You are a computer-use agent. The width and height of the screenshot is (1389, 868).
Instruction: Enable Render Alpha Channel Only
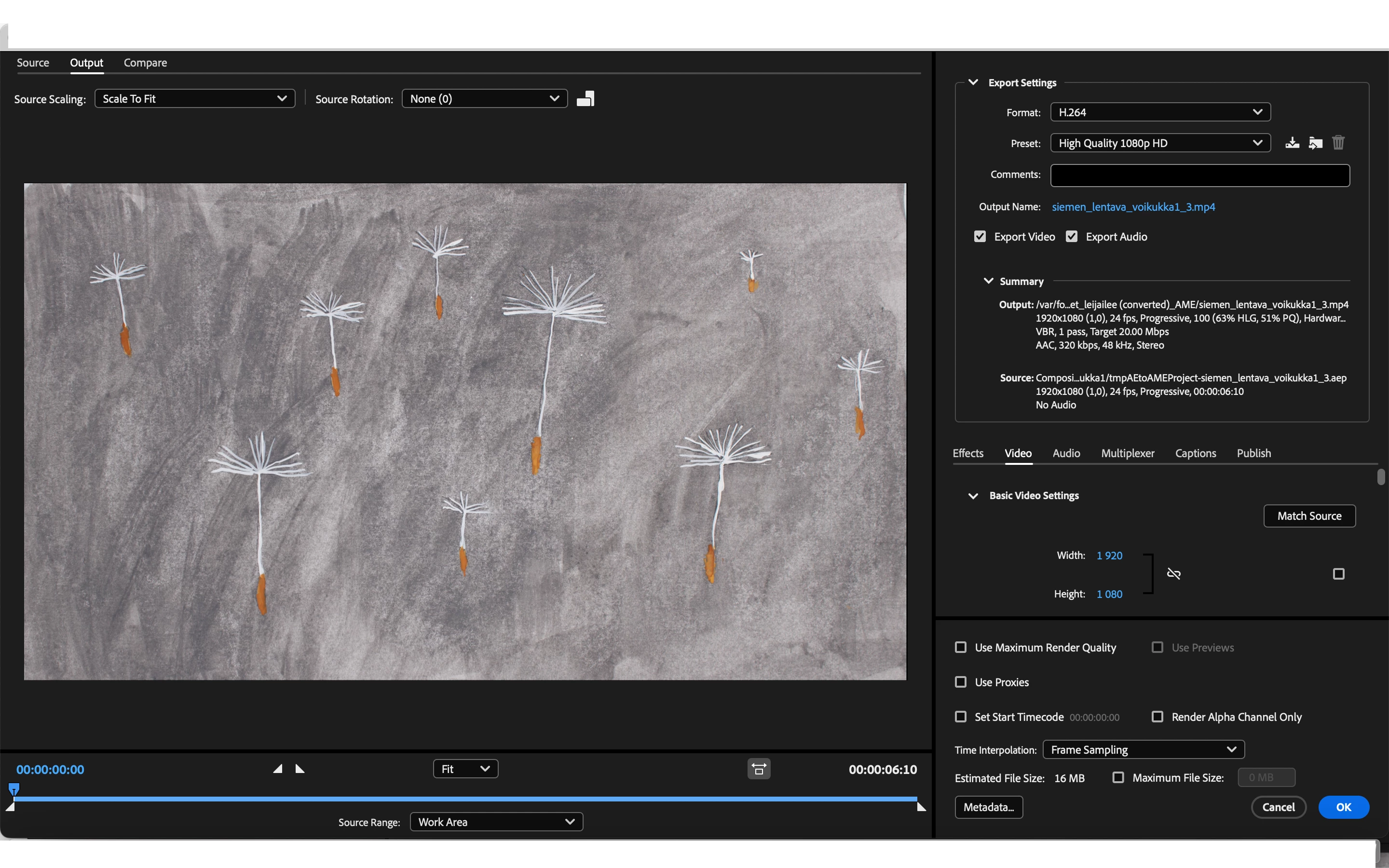tap(1157, 717)
